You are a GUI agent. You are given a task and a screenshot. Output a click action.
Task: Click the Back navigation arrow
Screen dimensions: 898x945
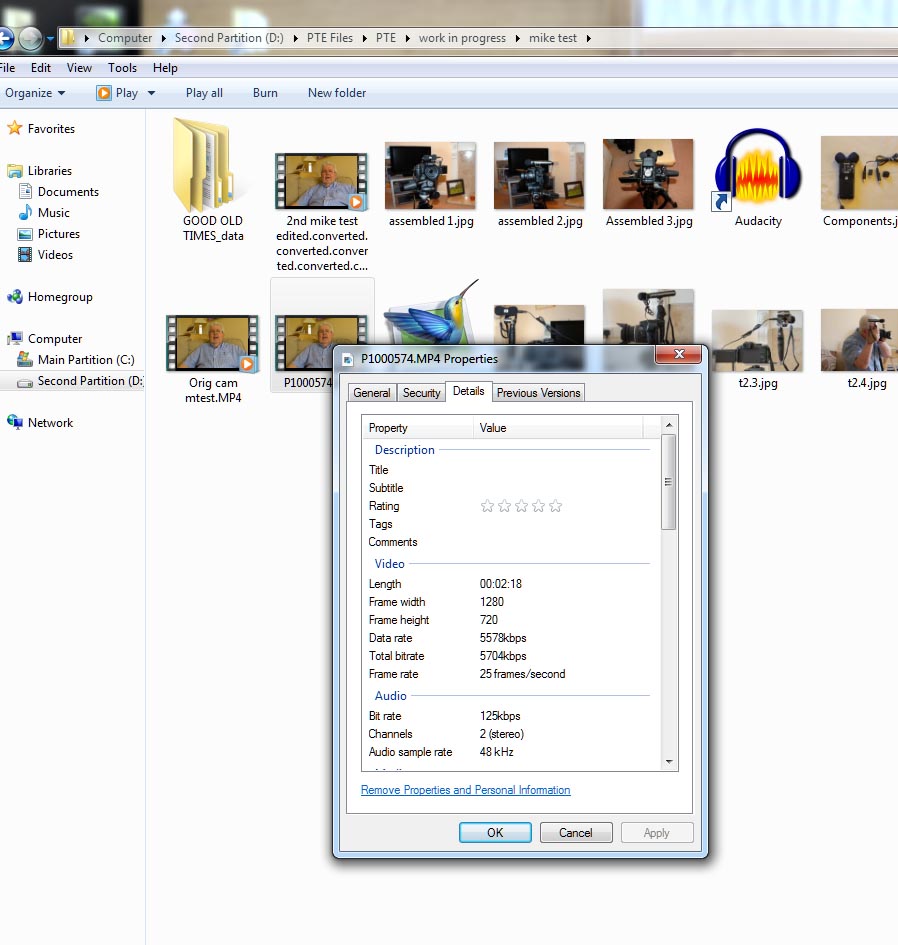[x=5, y=39]
